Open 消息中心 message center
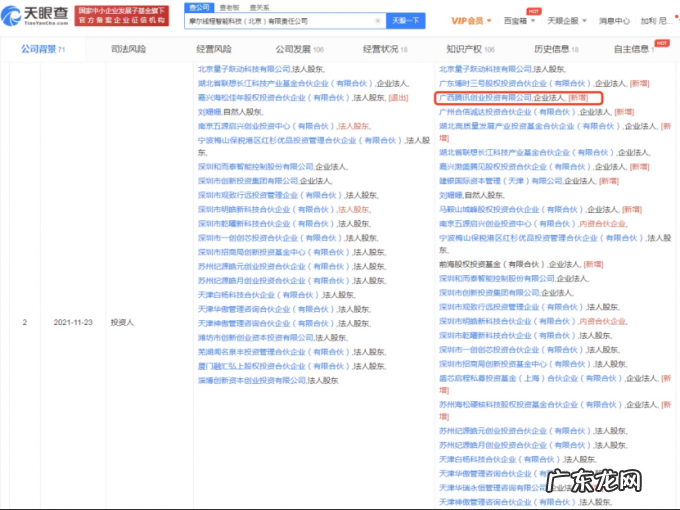The width and height of the screenshot is (680, 510). coord(614,21)
